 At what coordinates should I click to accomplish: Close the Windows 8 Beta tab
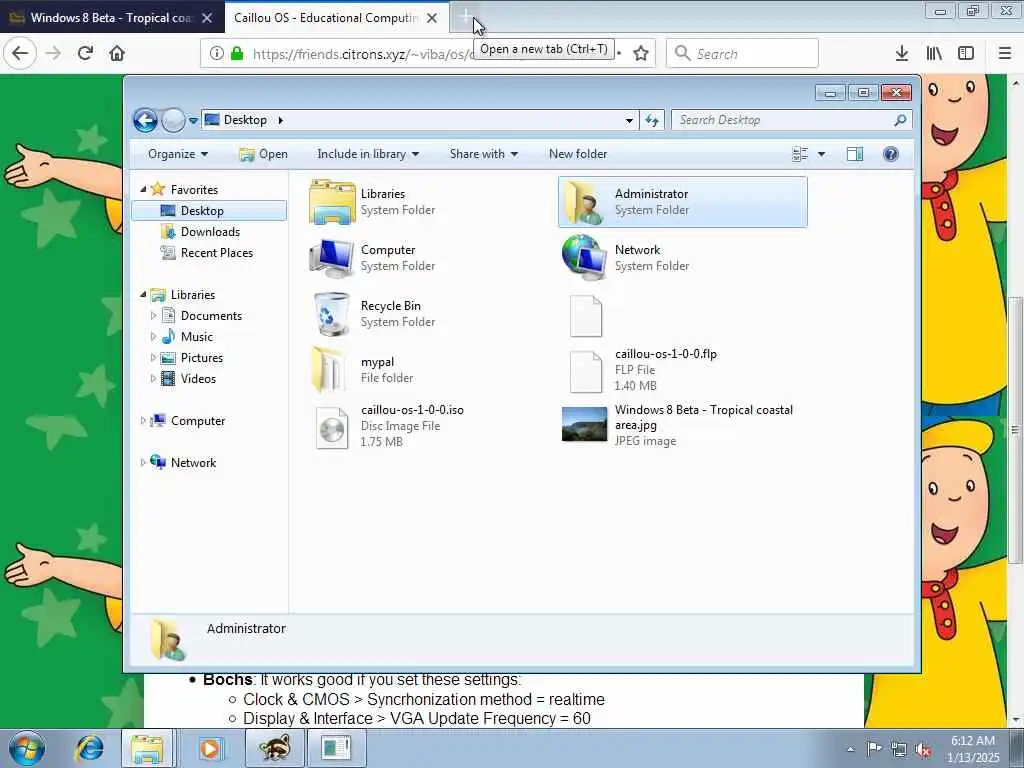pos(207,18)
